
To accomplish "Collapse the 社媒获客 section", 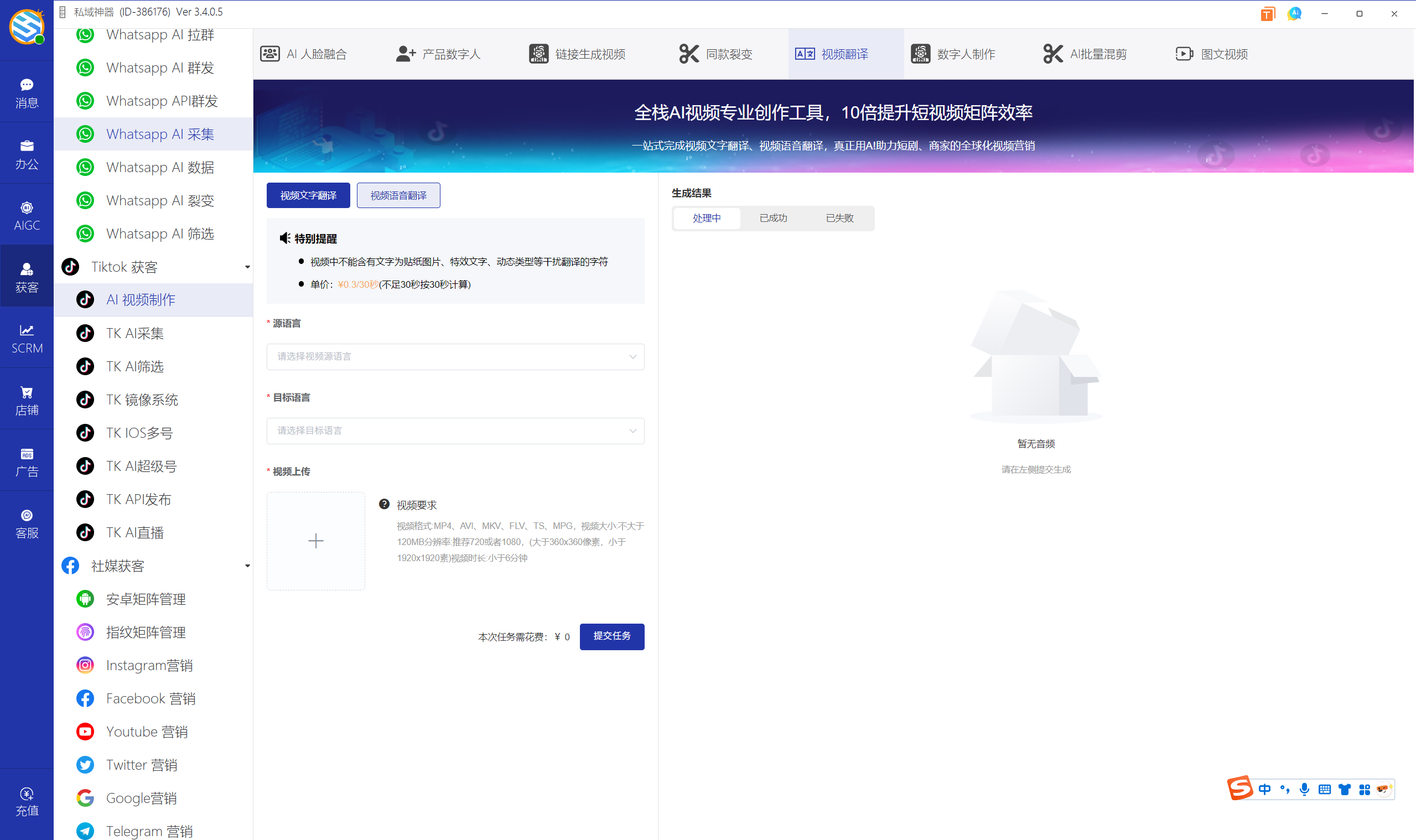I will (x=247, y=566).
